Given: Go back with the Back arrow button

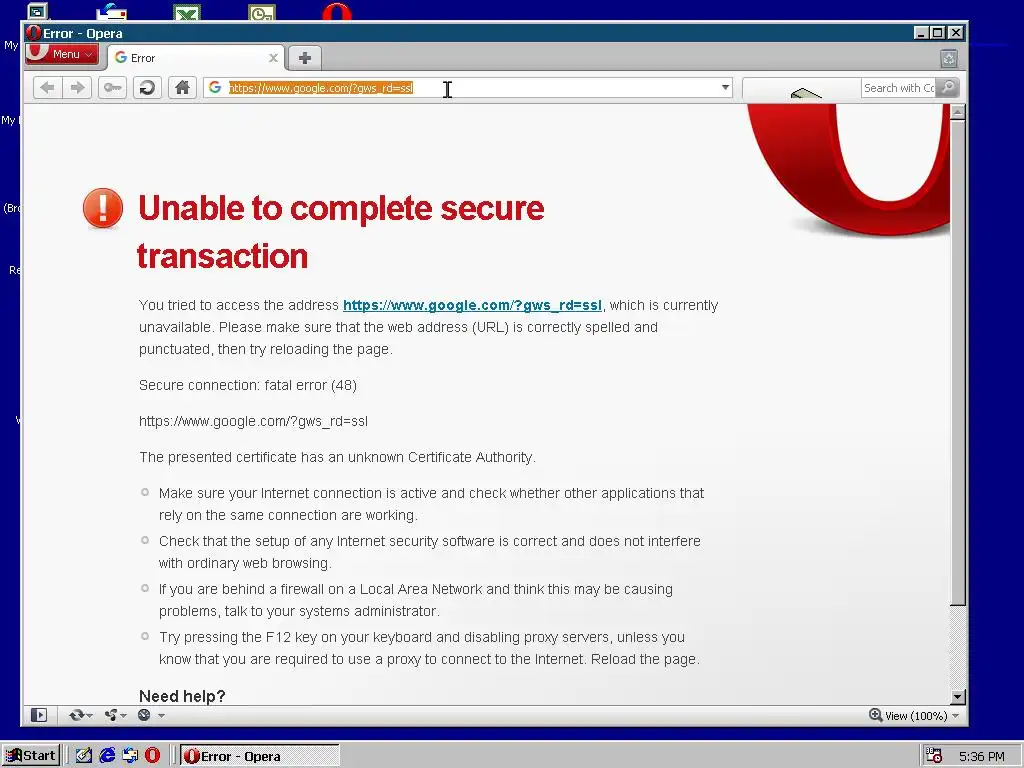Looking at the screenshot, I should tap(47, 88).
